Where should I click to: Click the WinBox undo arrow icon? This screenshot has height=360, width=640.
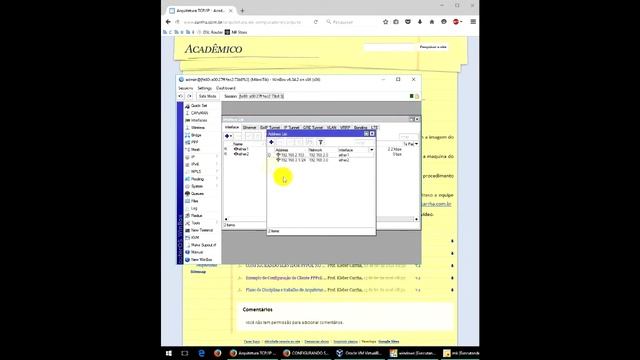click(x=181, y=96)
